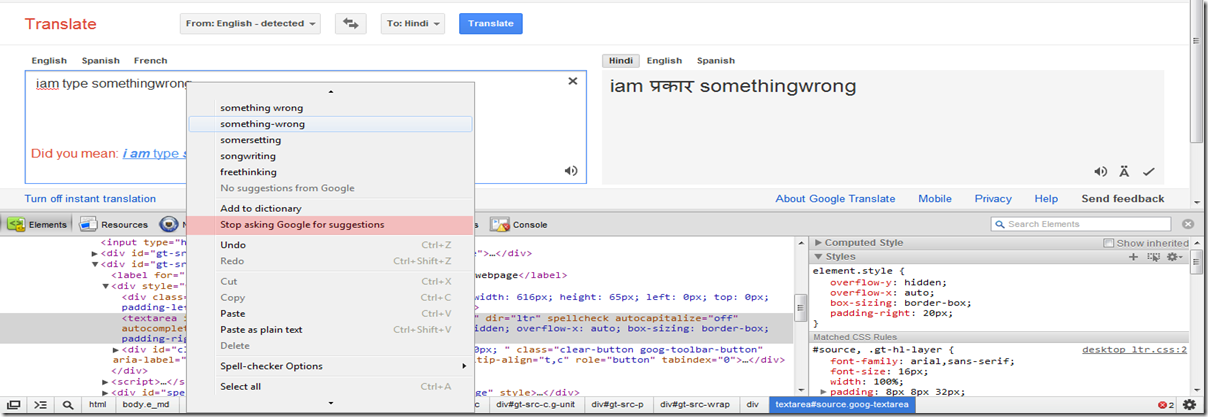Enable the Show inherited checkbox
The height and width of the screenshot is (417, 1208).
(1109, 243)
